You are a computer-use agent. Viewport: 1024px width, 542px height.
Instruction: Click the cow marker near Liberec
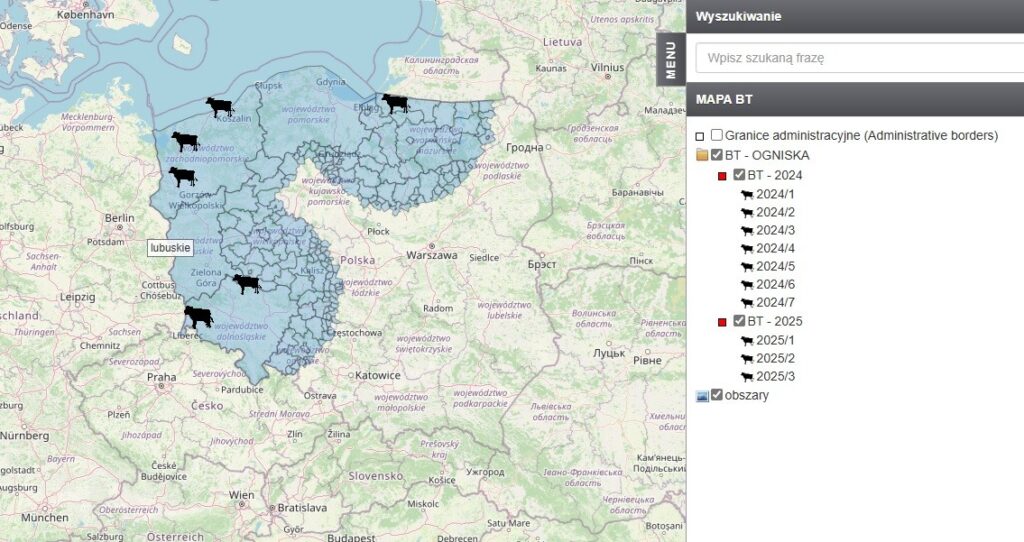[199, 317]
